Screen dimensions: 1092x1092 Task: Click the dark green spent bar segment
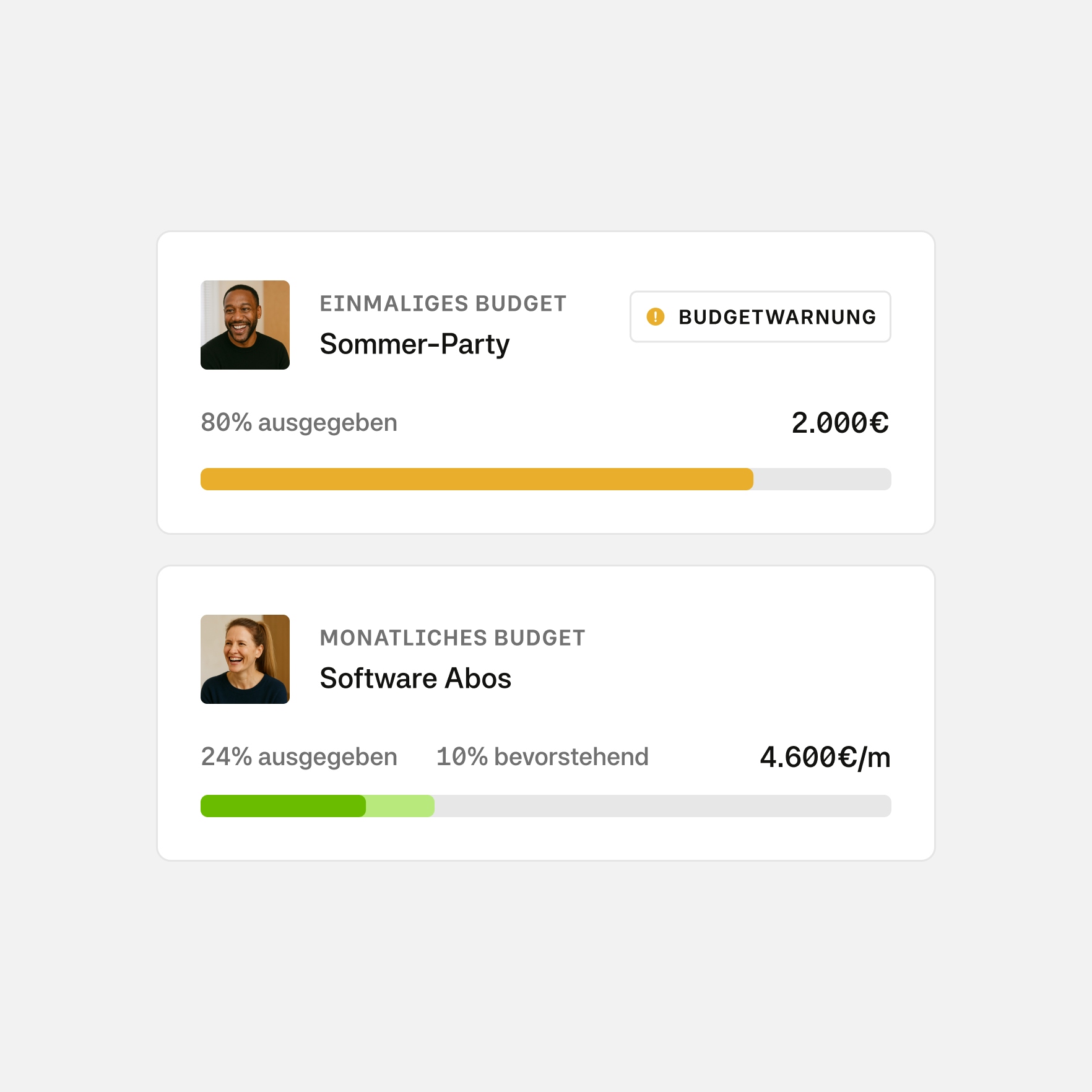point(283,806)
